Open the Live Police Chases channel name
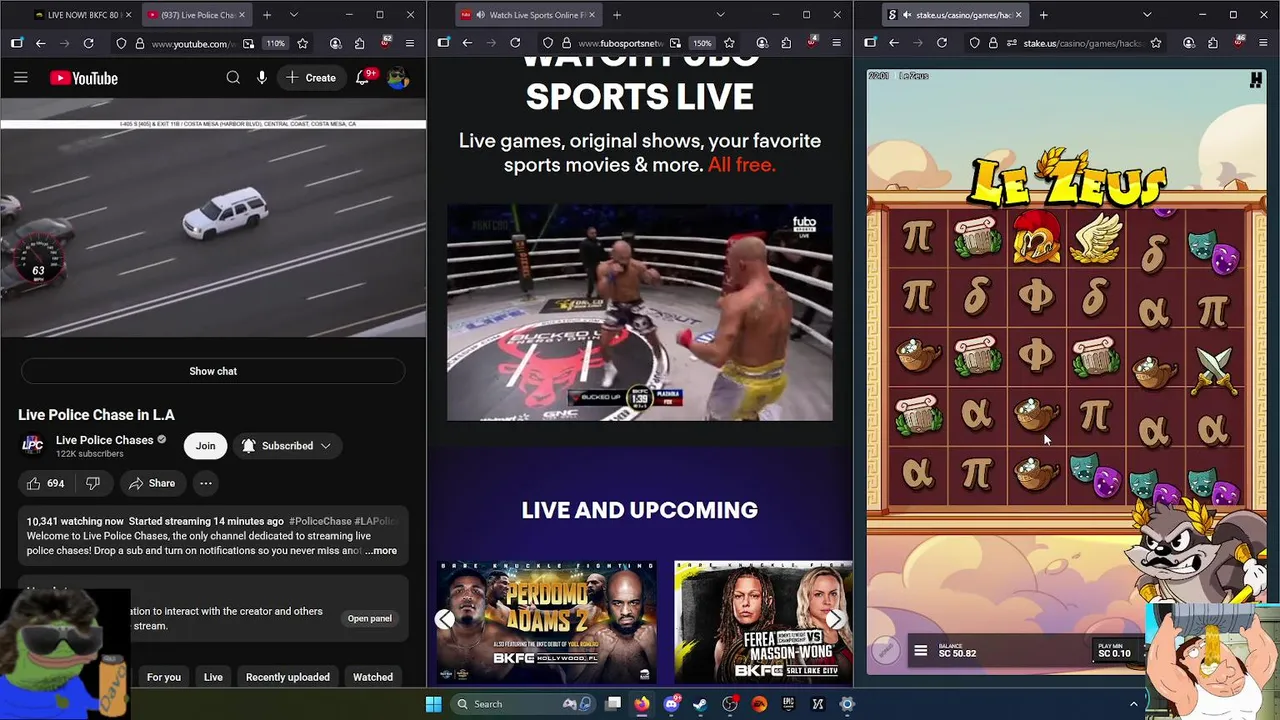This screenshot has height=720, width=1280. tap(105, 440)
